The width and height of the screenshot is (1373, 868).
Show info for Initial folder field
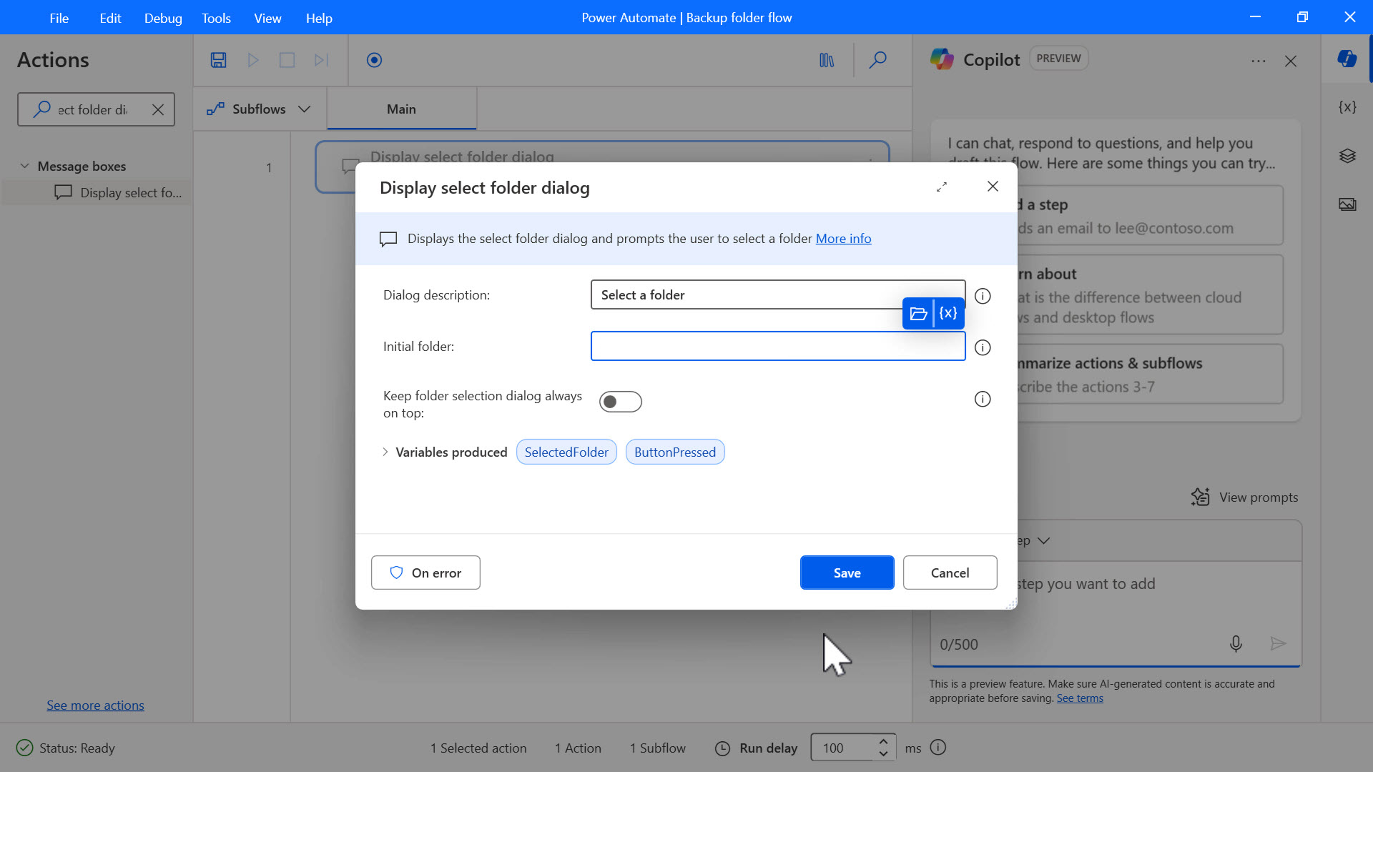coord(982,348)
